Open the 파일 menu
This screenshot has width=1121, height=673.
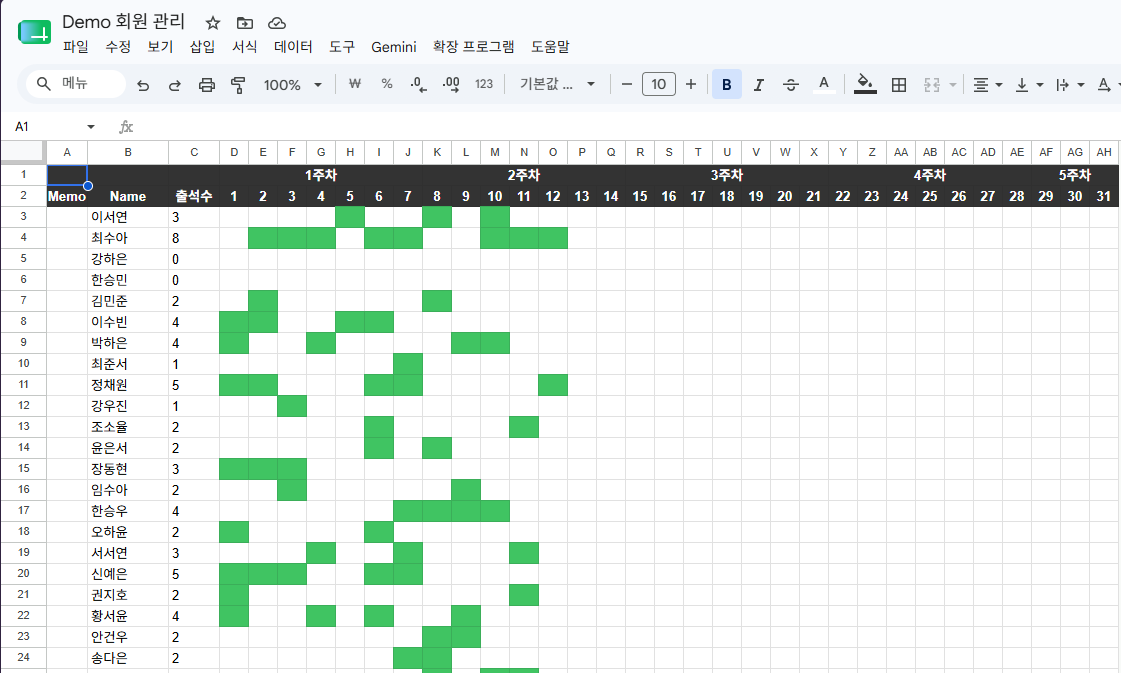(76, 47)
